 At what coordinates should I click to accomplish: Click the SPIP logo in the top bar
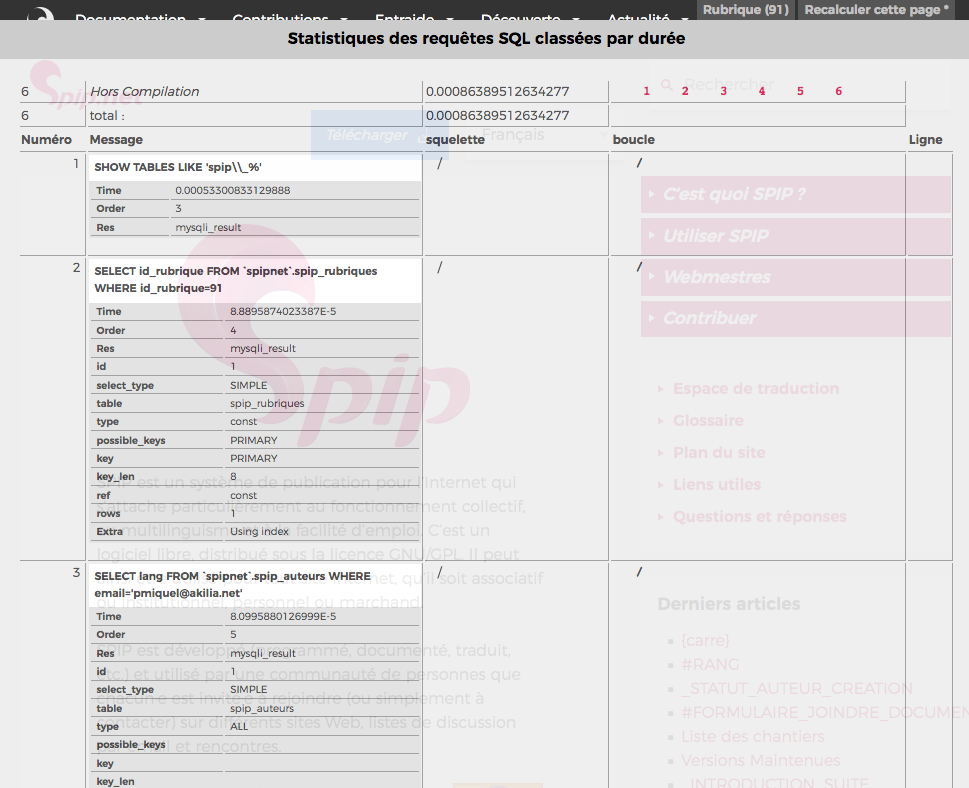tap(40, 17)
